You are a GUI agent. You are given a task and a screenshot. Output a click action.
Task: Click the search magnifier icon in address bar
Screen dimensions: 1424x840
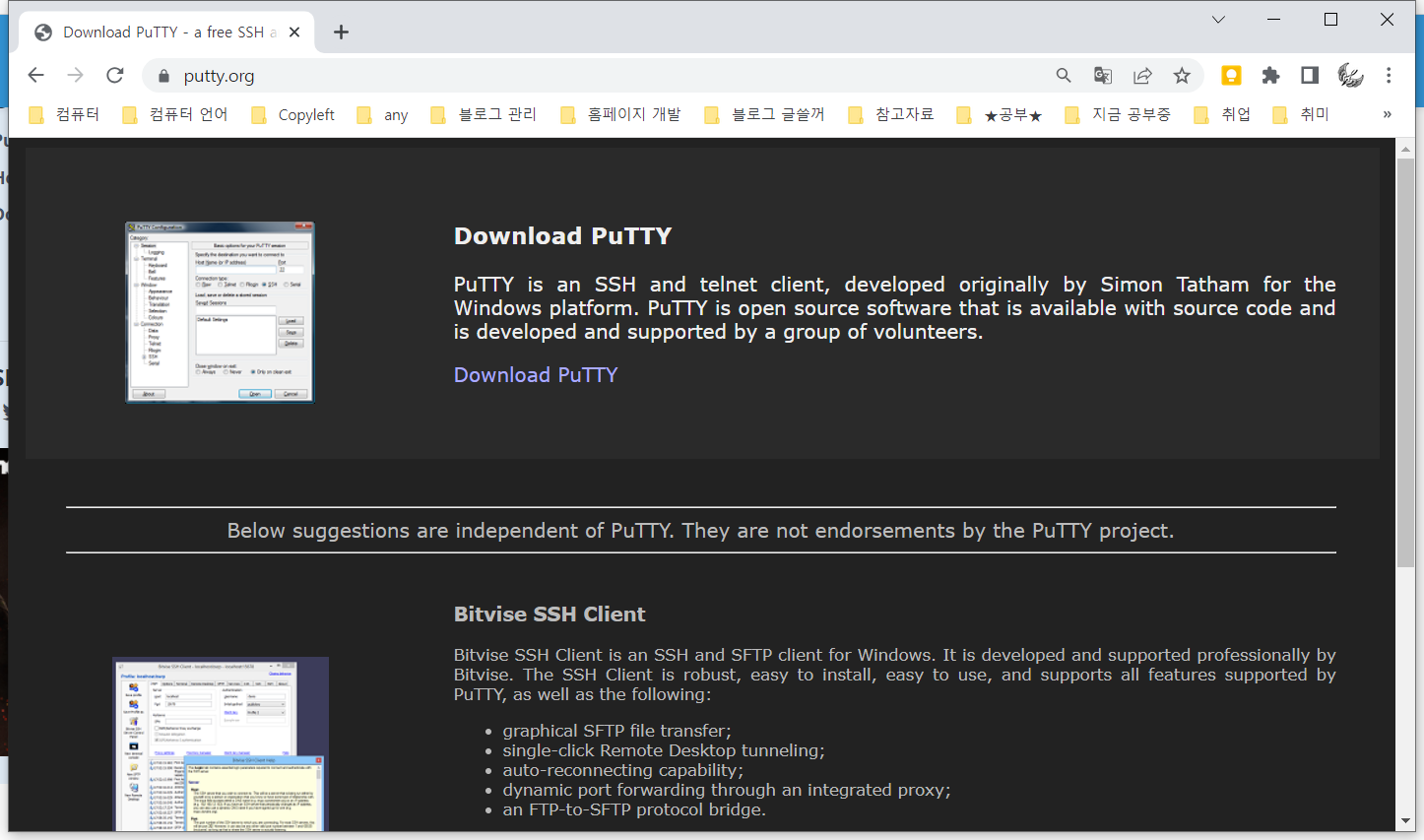click(1064, 76)
